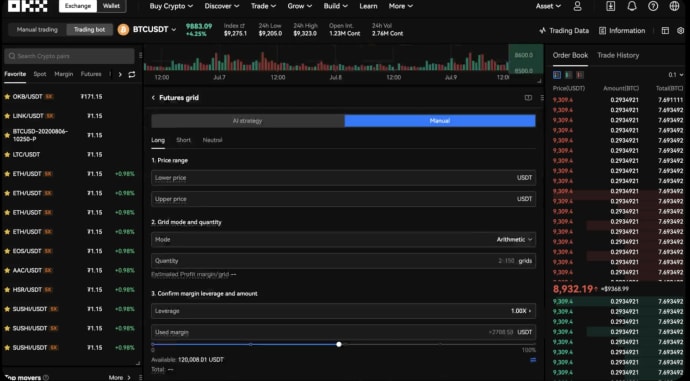Click More in Top movers
690x381 pixels.
[120, 377]
